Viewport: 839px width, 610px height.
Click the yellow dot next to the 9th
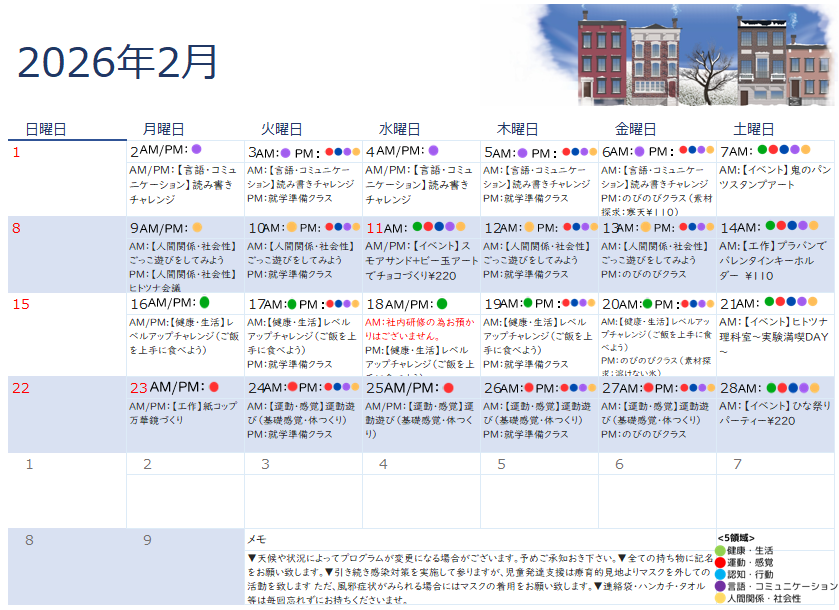[x=196, y=227]
